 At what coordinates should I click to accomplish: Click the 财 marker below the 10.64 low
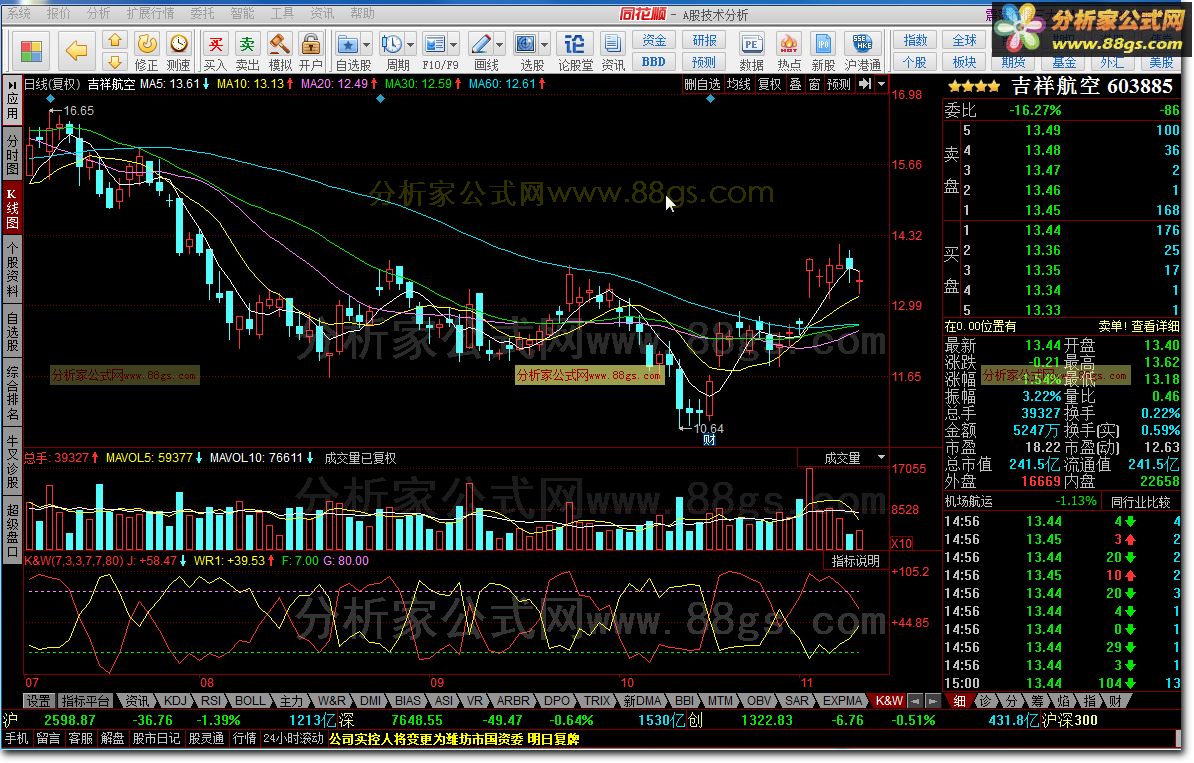709,439
